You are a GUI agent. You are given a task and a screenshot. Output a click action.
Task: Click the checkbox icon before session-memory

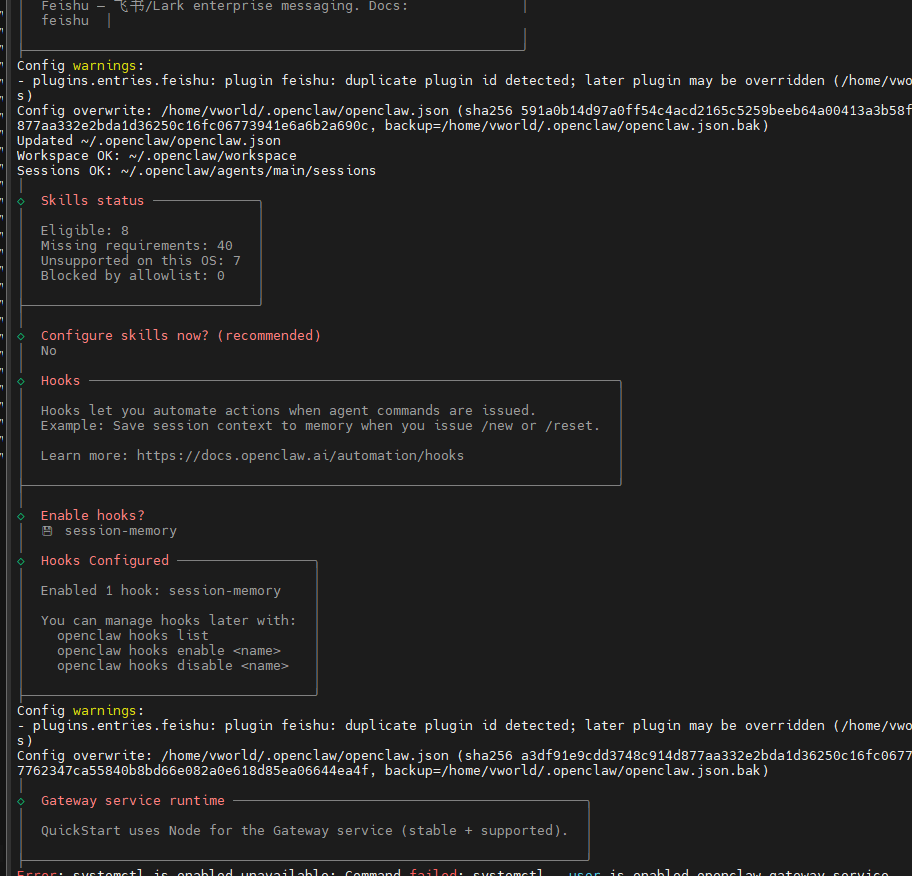tap(47, 531)
